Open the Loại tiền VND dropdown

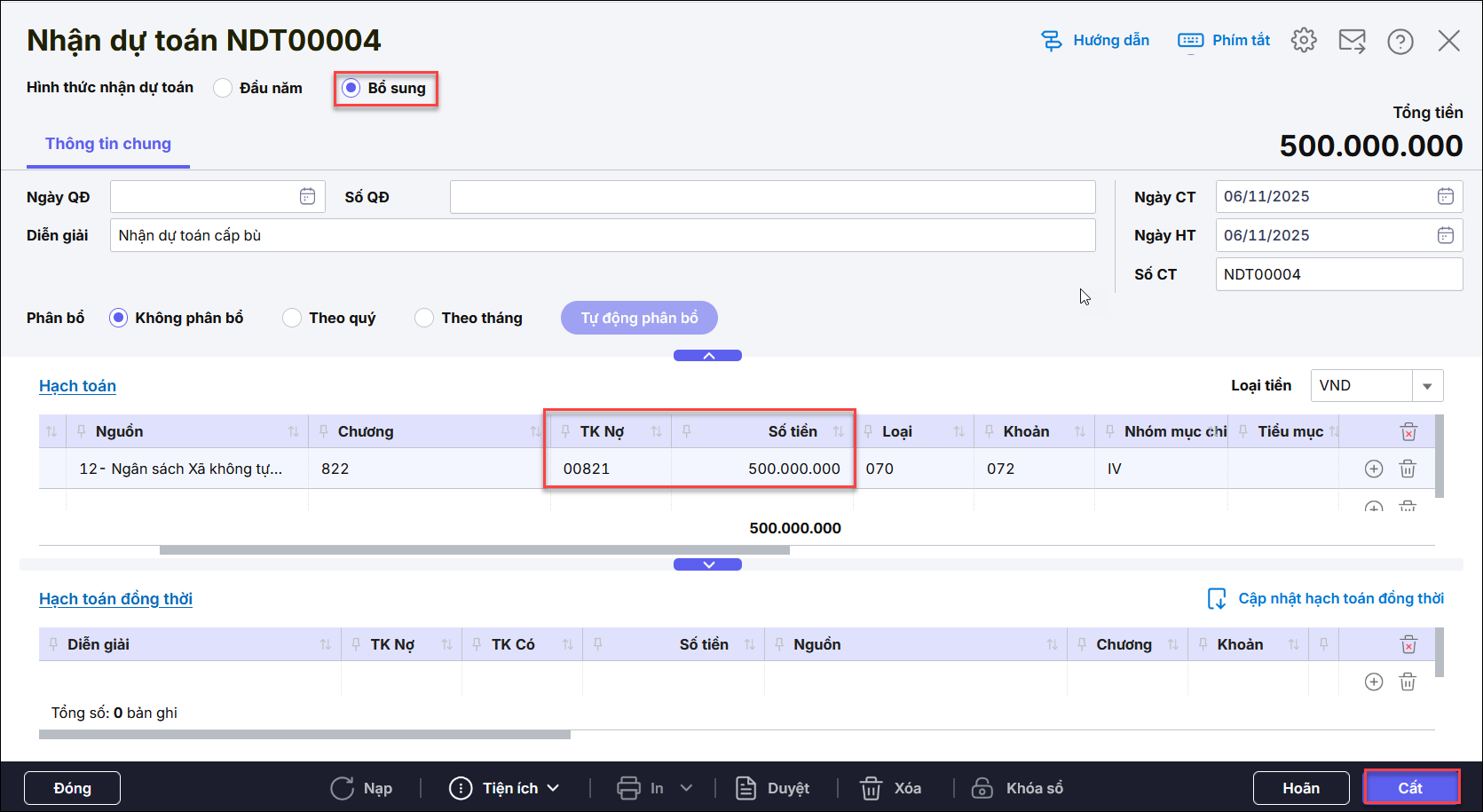(1427, 386)
